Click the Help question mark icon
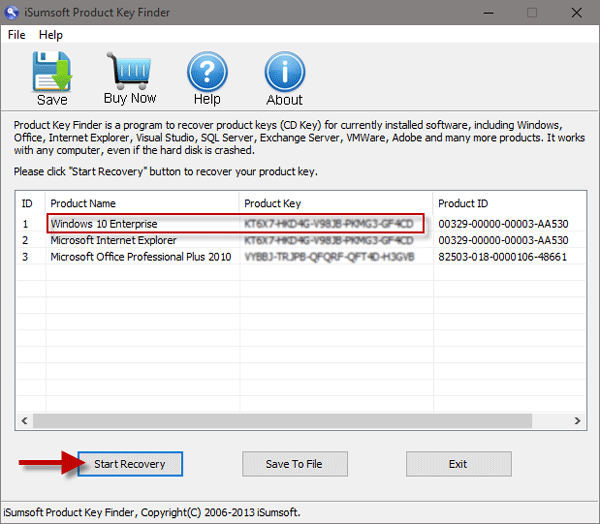This screenshot has height=524, width=600. coord(207,72)
